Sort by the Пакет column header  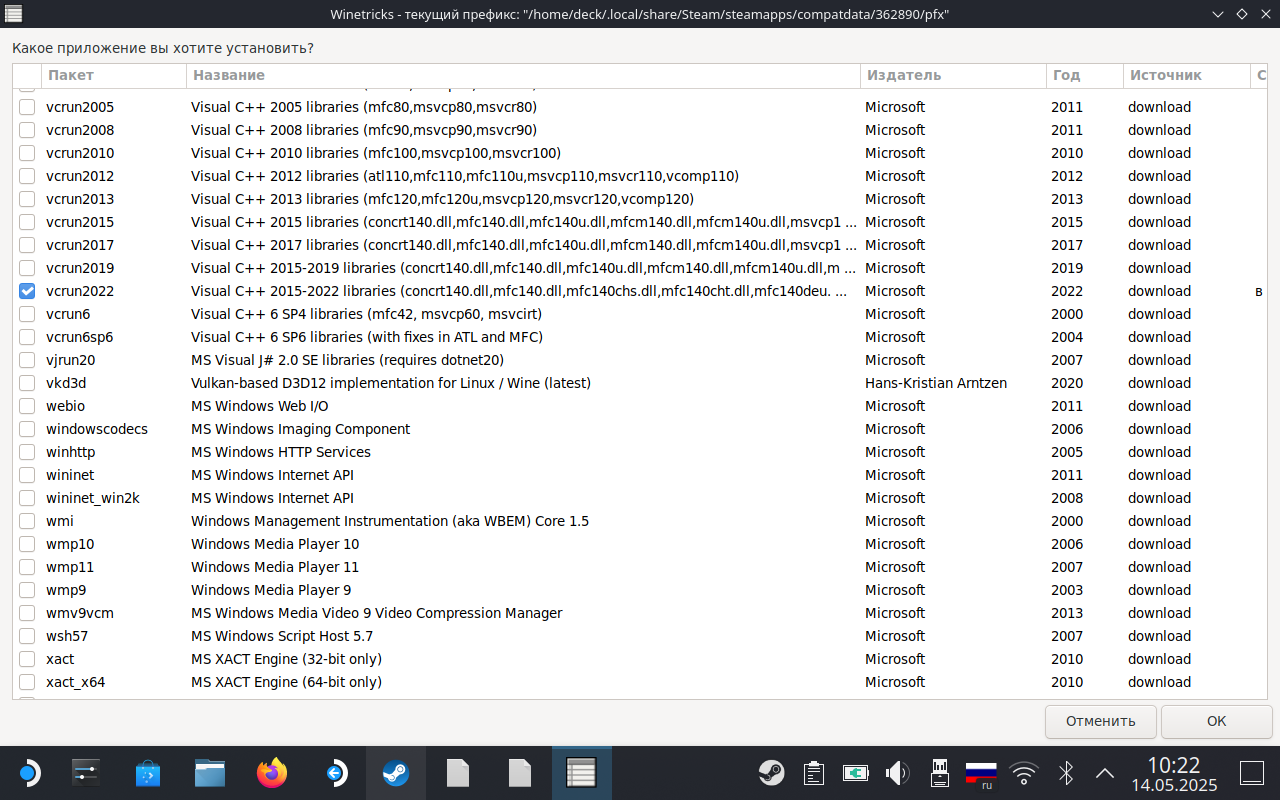click(x=114, y=75)
